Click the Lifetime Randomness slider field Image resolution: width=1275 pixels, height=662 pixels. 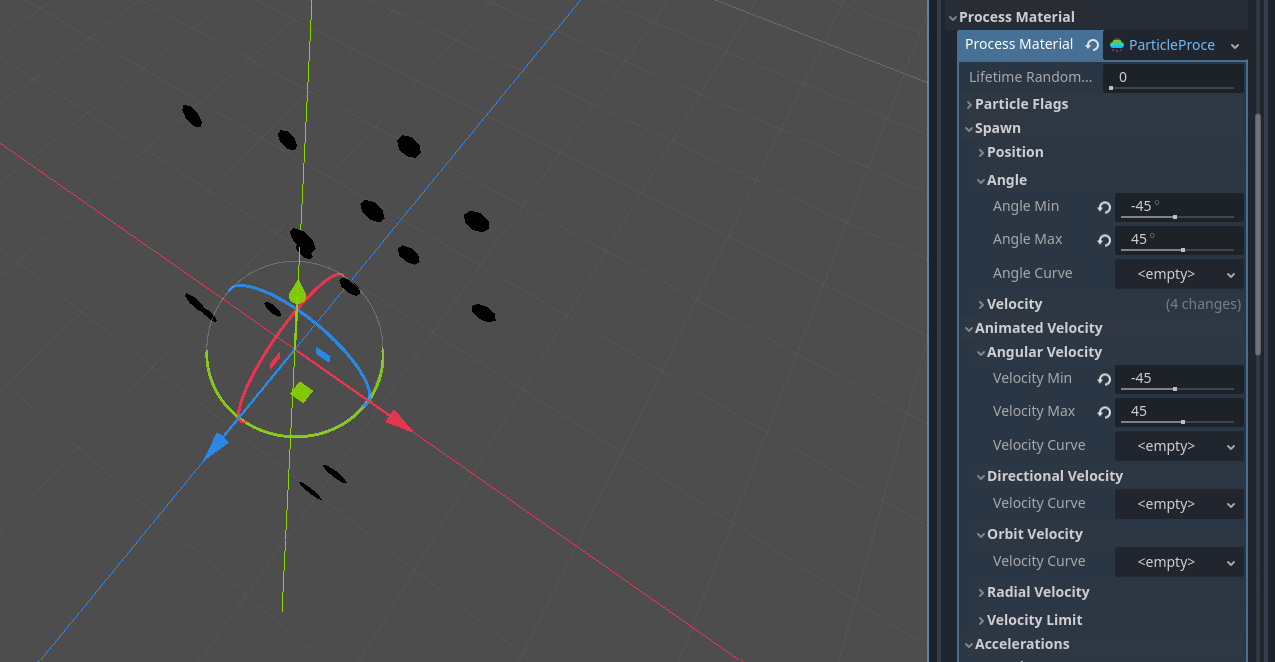click(x=1173, y=78)
